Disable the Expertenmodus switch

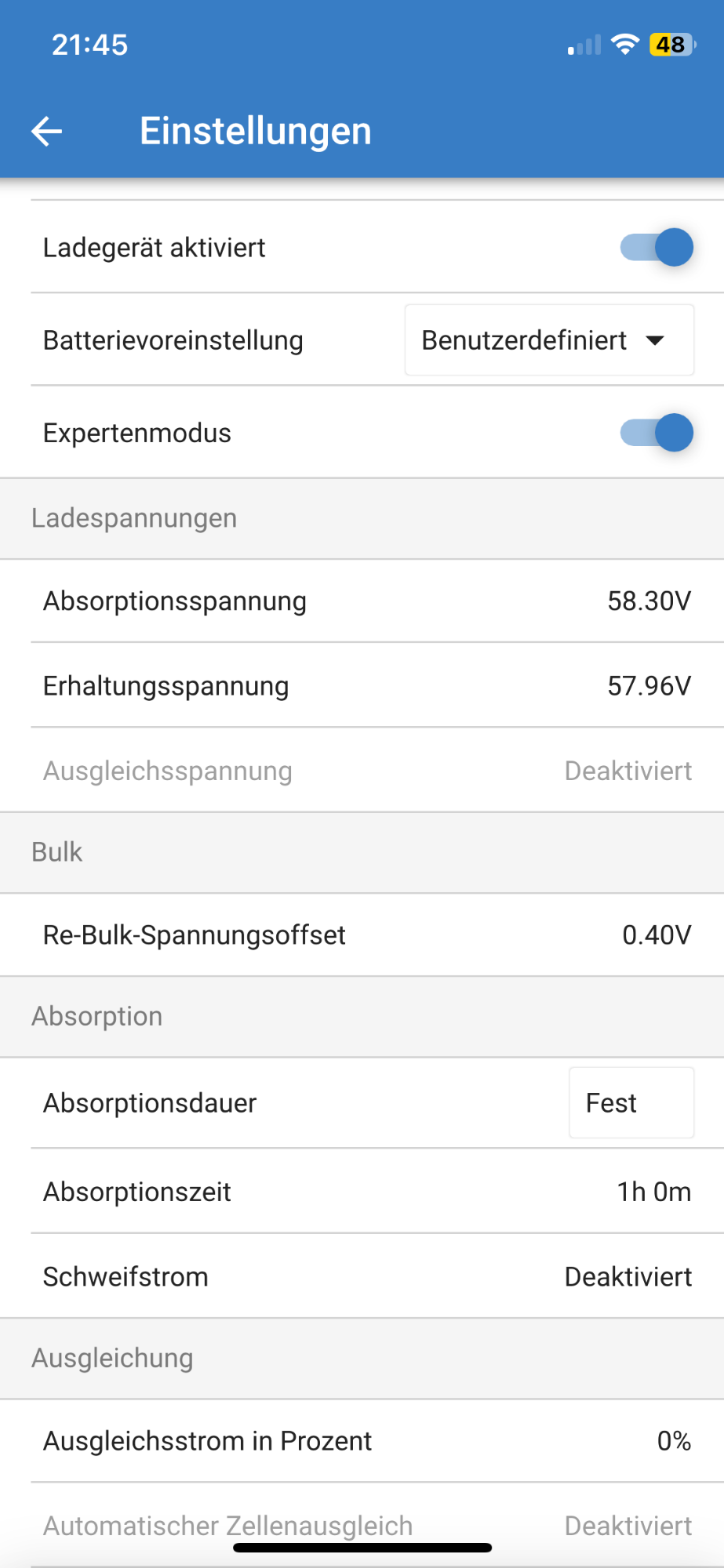(657, 433)
